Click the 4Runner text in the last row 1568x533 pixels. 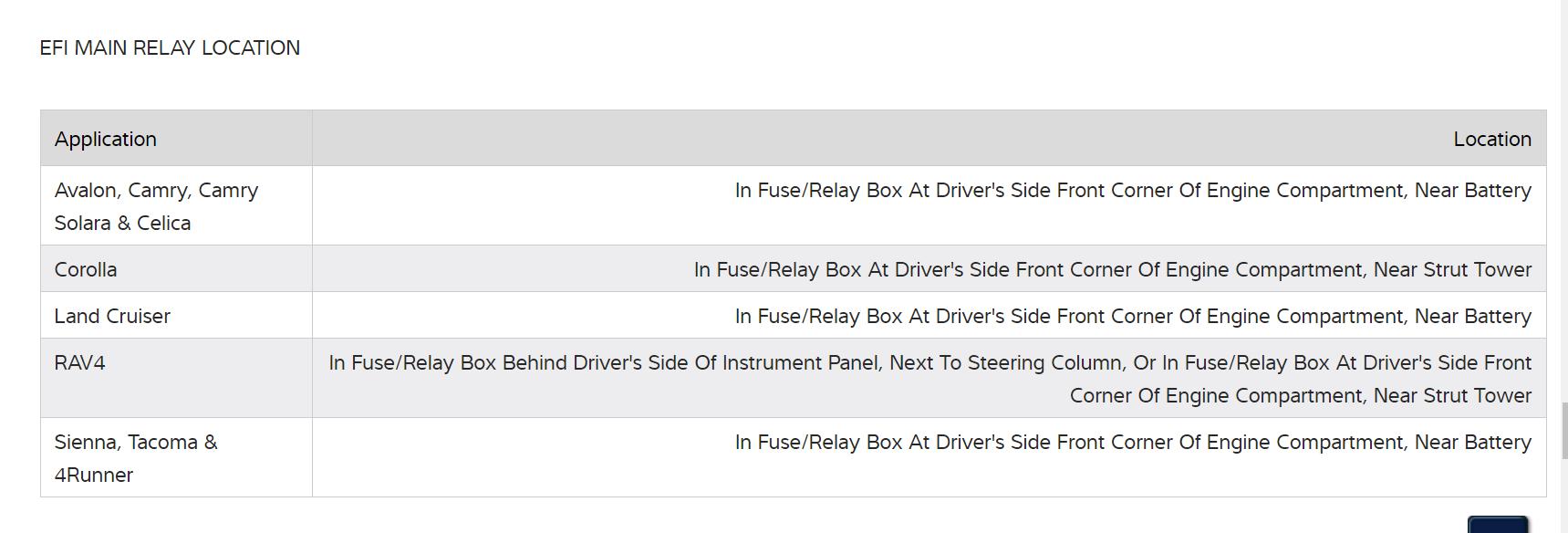[94, 476]
